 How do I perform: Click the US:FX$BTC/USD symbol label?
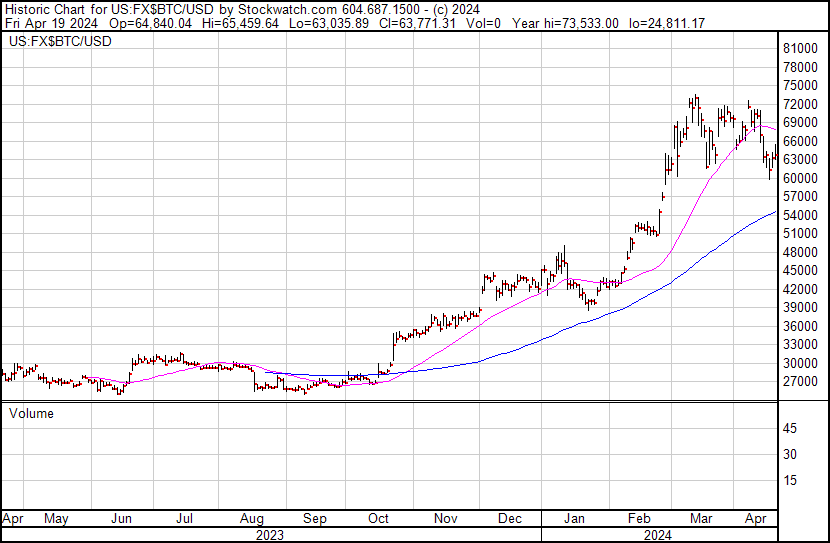tap(60, 42)
